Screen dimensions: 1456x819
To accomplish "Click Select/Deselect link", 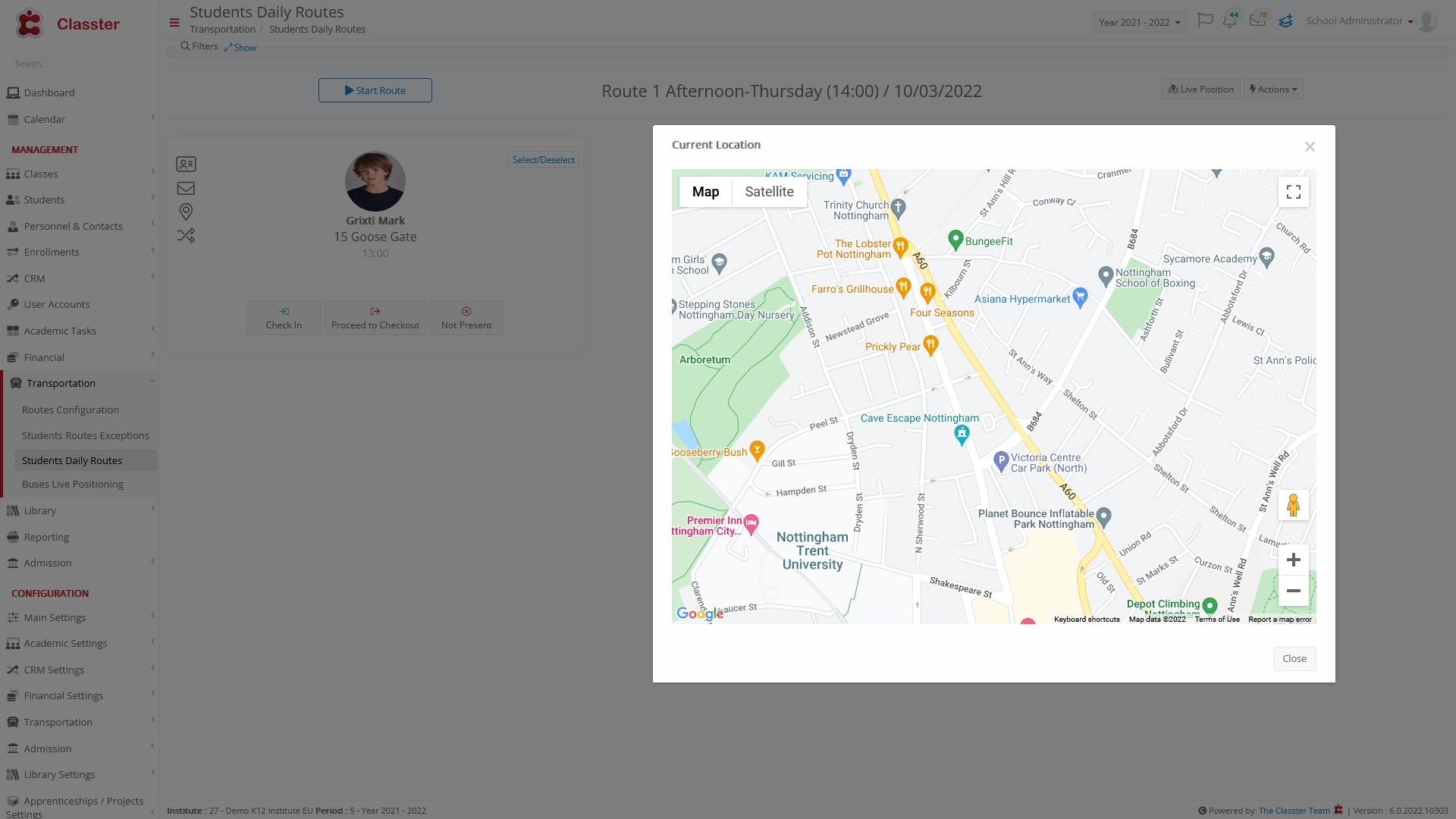I will [x=543, y=159].
